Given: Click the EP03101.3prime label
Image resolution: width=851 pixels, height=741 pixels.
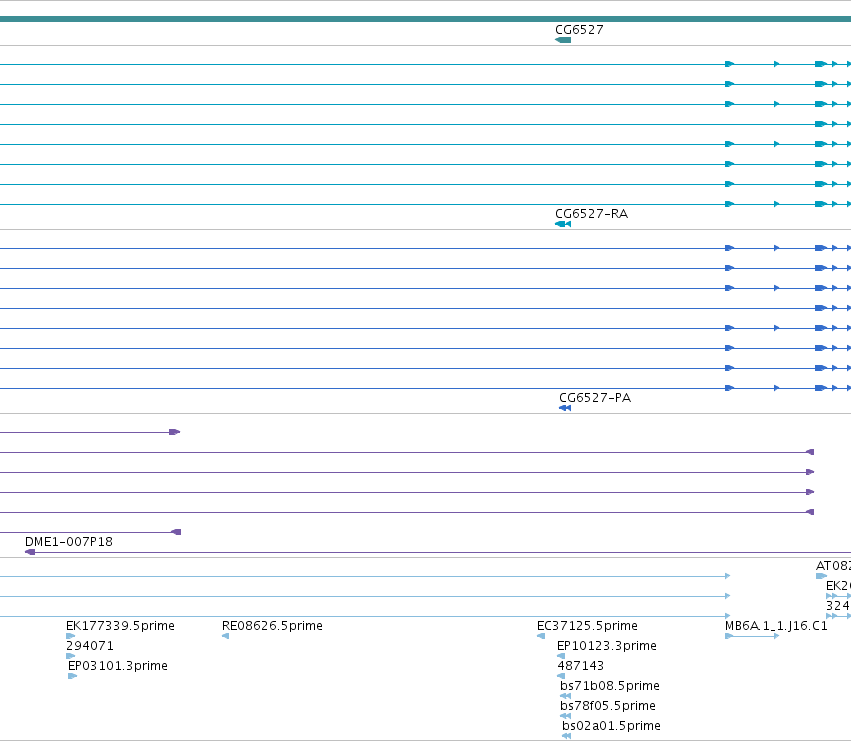Looking at the screenshot, I should coord(118,666).
